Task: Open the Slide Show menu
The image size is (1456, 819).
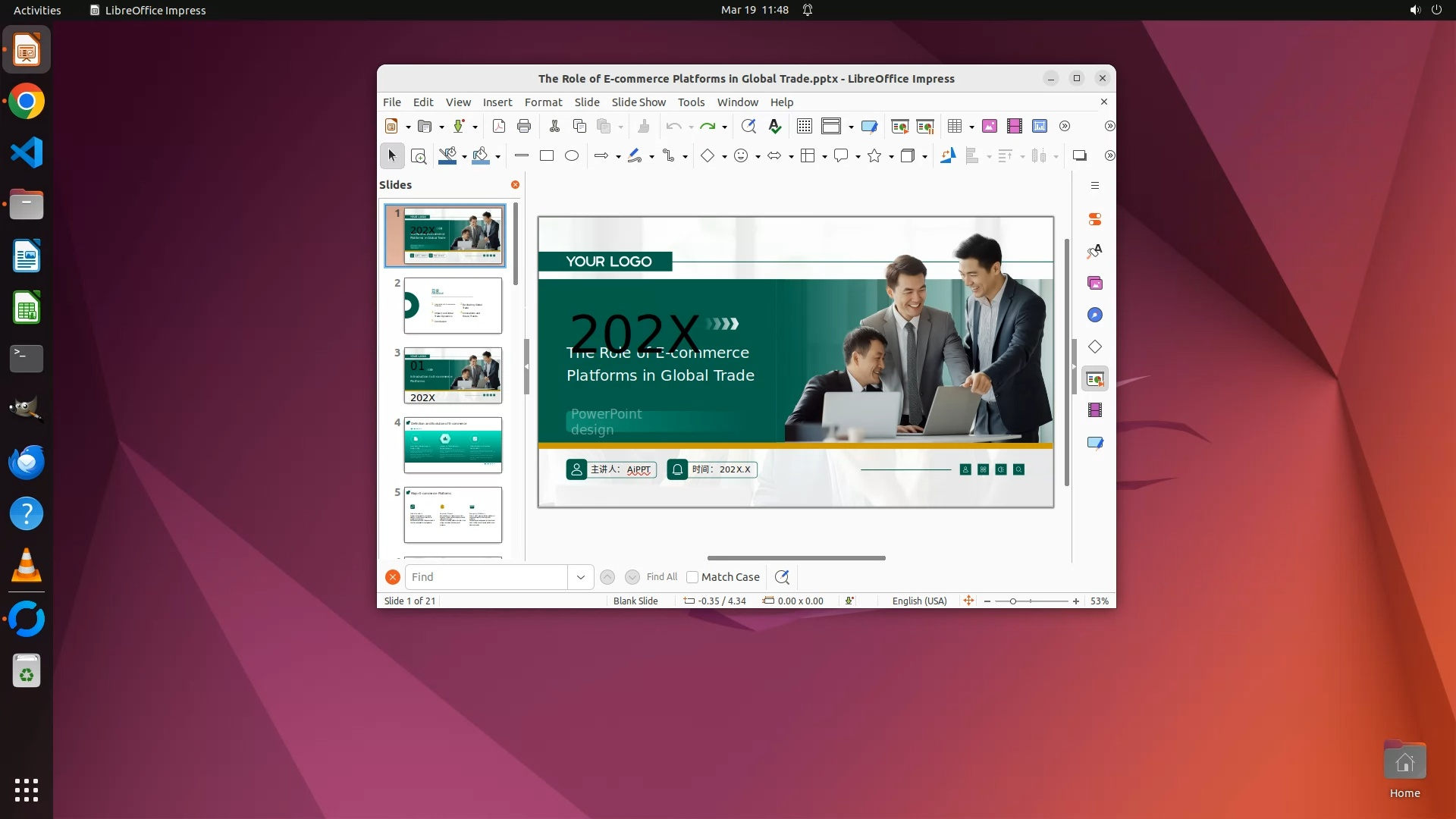Action: pyautogui.click(x=638, y=102)
